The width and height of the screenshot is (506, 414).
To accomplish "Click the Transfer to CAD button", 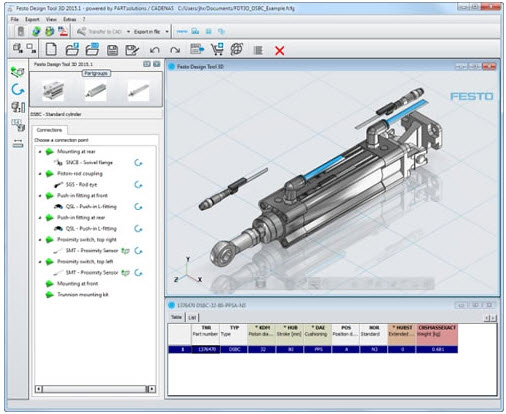I will (x=99, y=32).
